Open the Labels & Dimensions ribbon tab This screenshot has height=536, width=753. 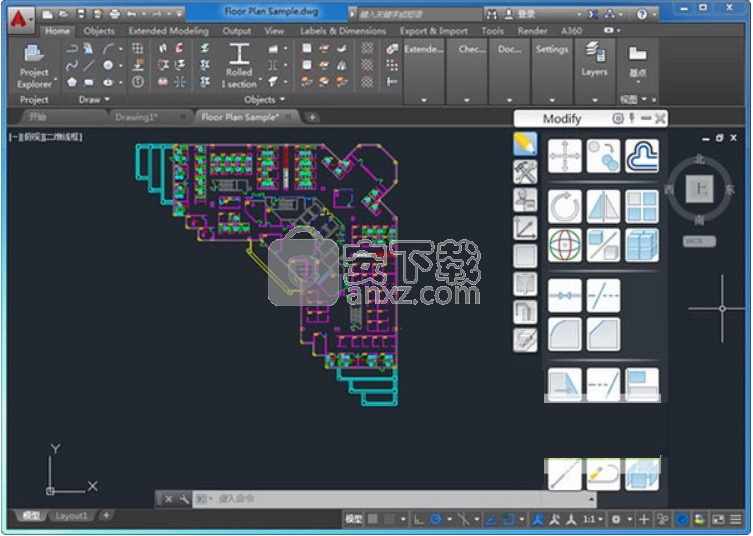point(343,31)
